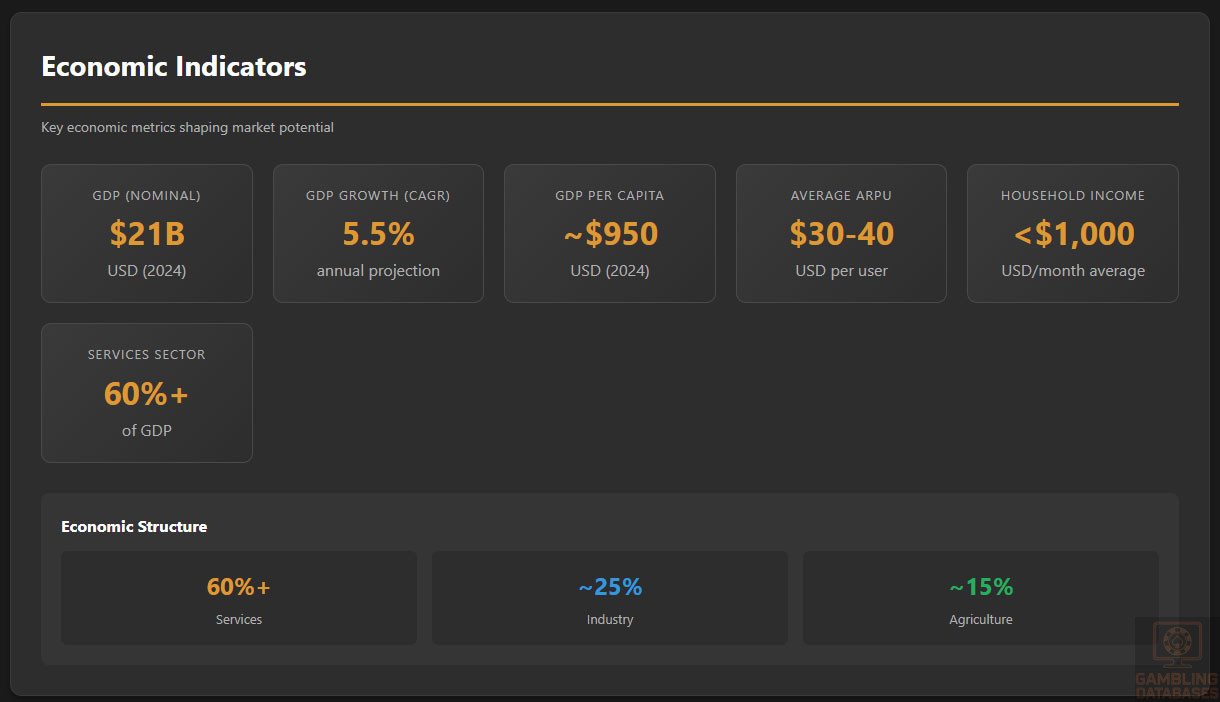Click the $21B value text
The height and width of the screenshot is (702, 1220).
pyautogui.click(x=147, y=234)
